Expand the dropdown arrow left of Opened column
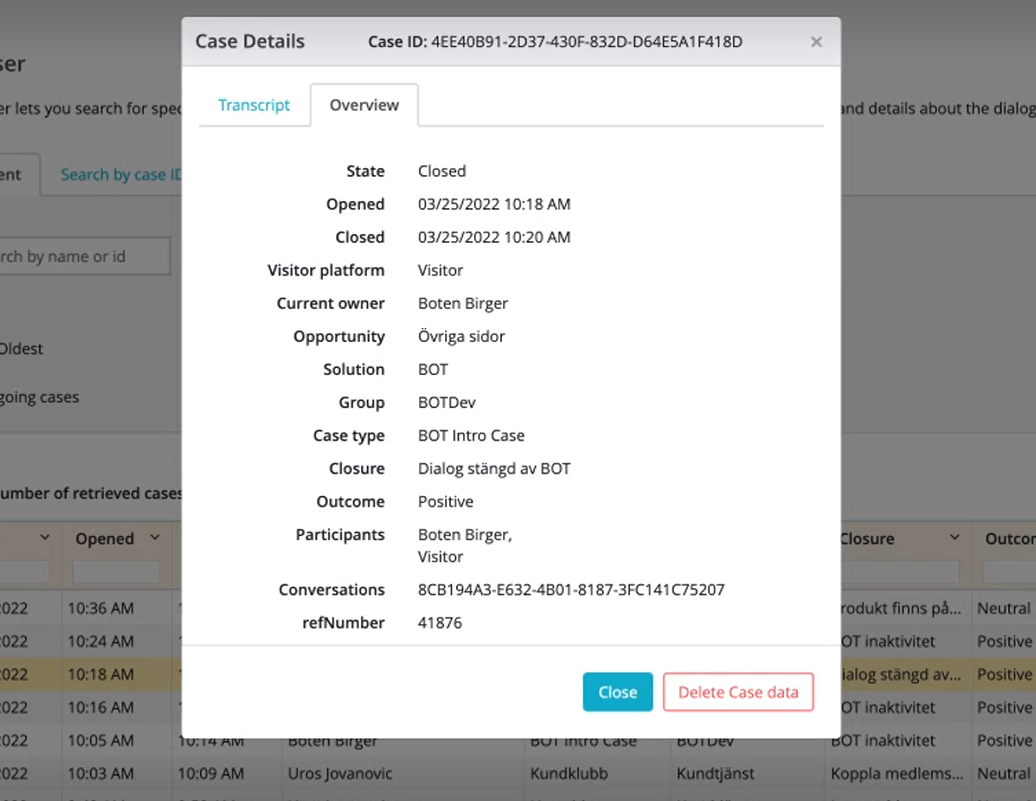This screenshot has height=801, width=1036. tap(44, 538)
